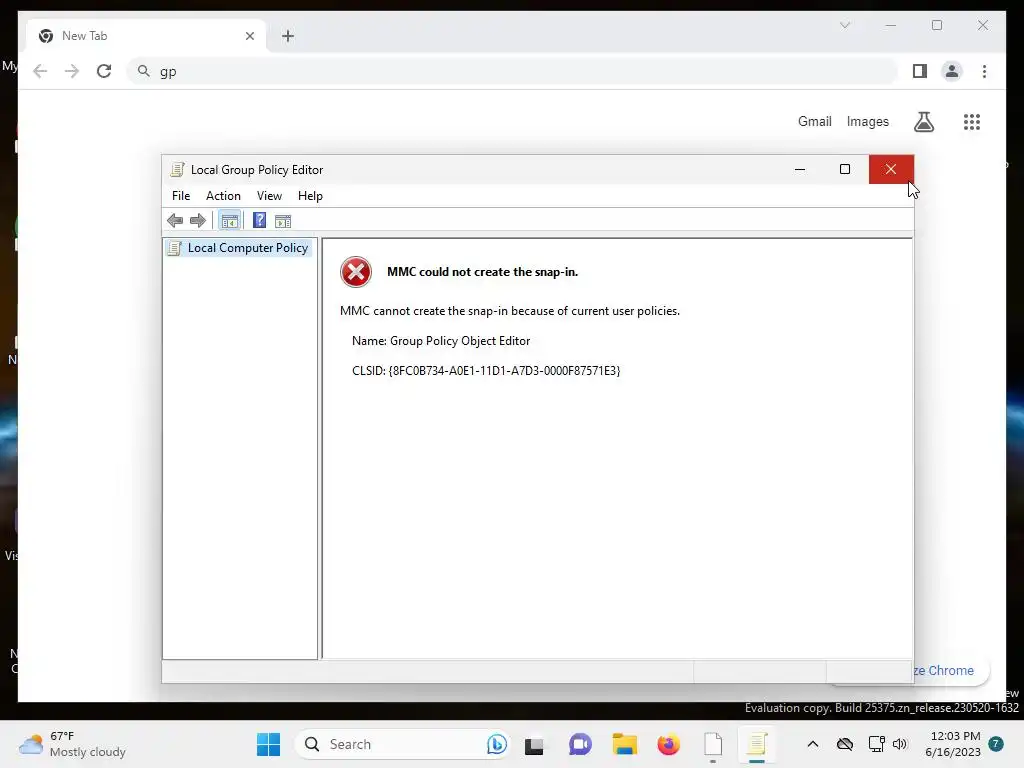Open the Action menu
Image resolution: width=1024 pixels, height=768 pixels.
(x=223, y=196)
